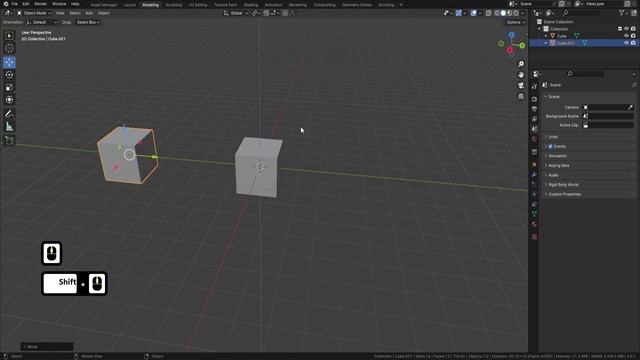Open the viewport View menu
640x360 pixels.
tap(60, 13)
